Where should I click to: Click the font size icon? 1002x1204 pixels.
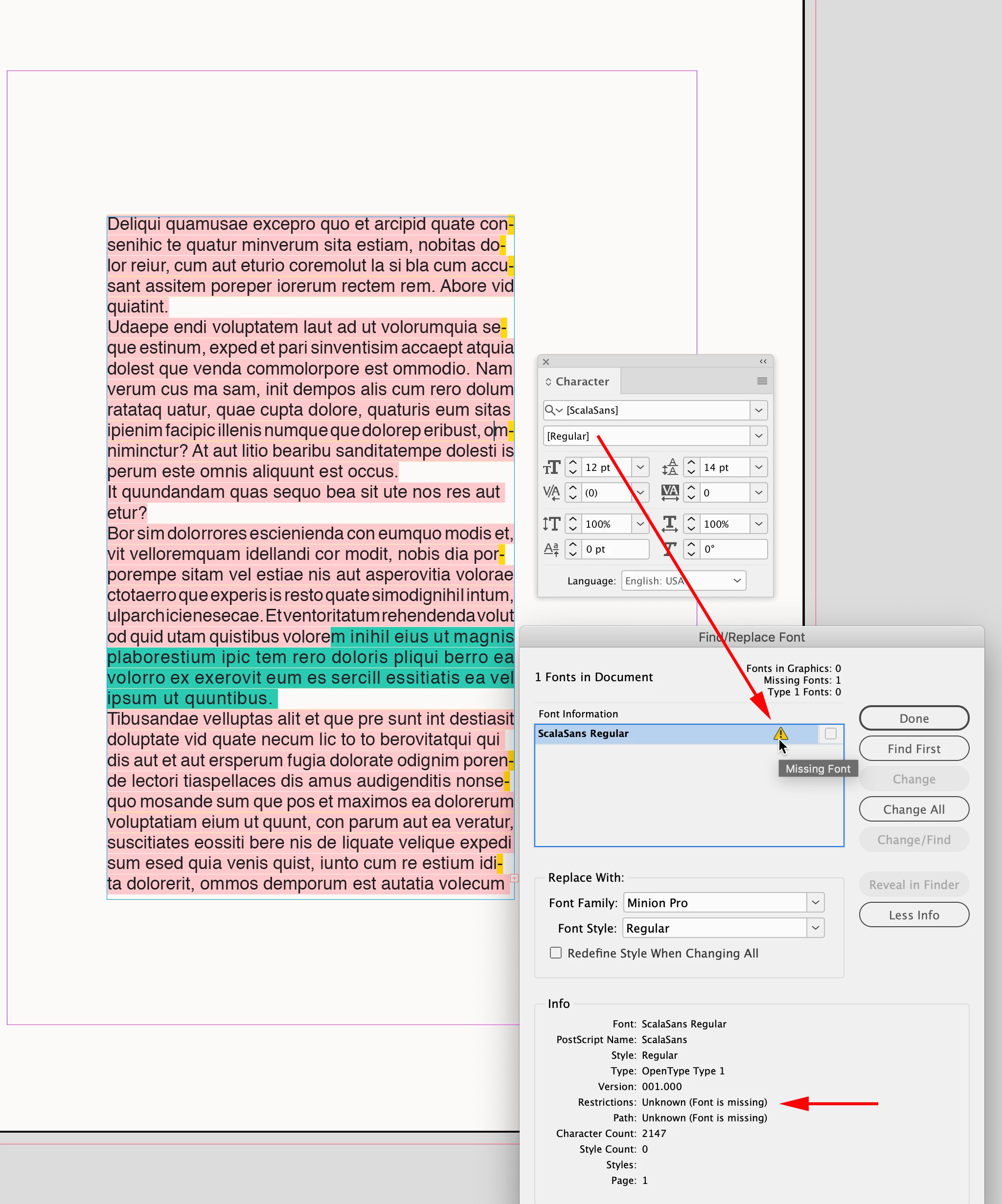tap(551, 467)
